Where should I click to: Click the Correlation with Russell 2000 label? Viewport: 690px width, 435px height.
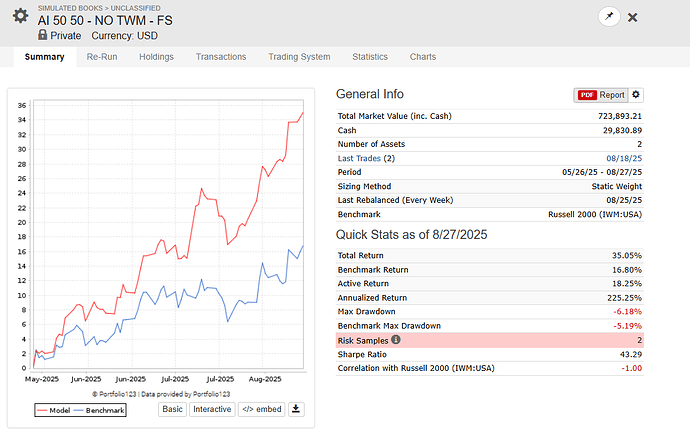(416, 368)
